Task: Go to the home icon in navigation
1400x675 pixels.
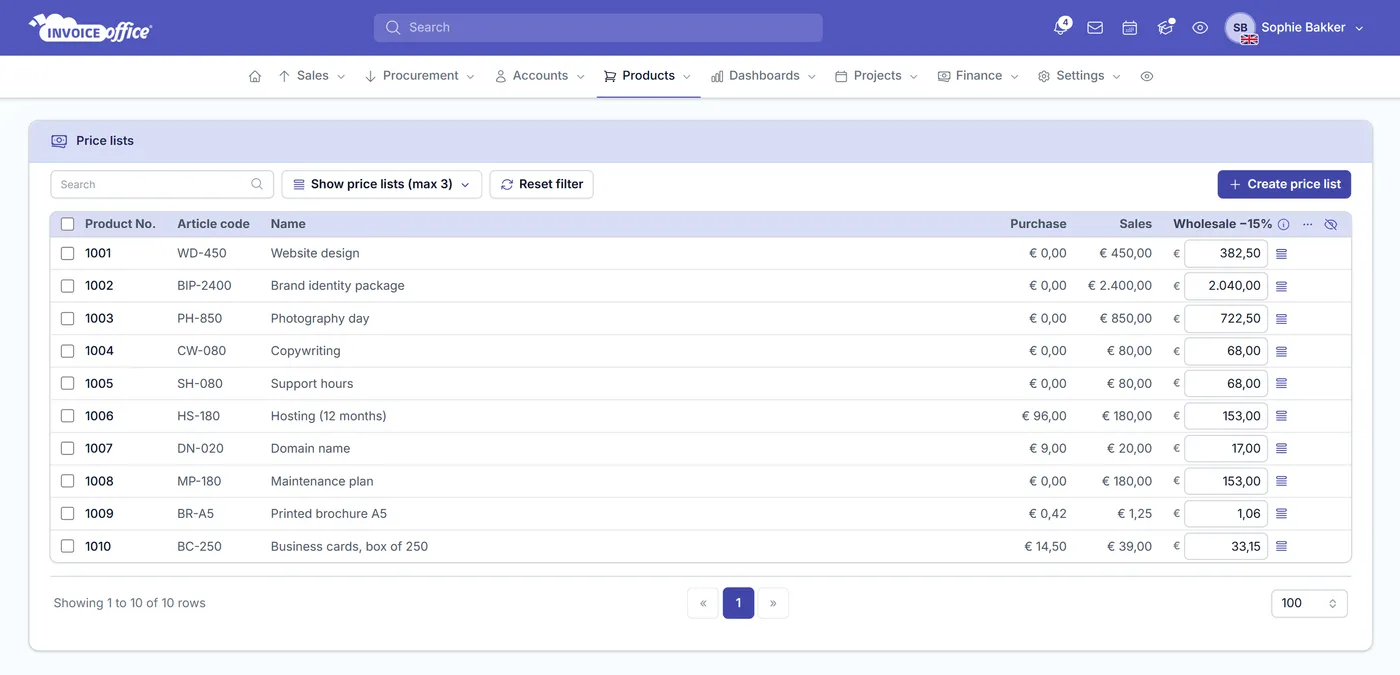Action: [x=255, y=76]
